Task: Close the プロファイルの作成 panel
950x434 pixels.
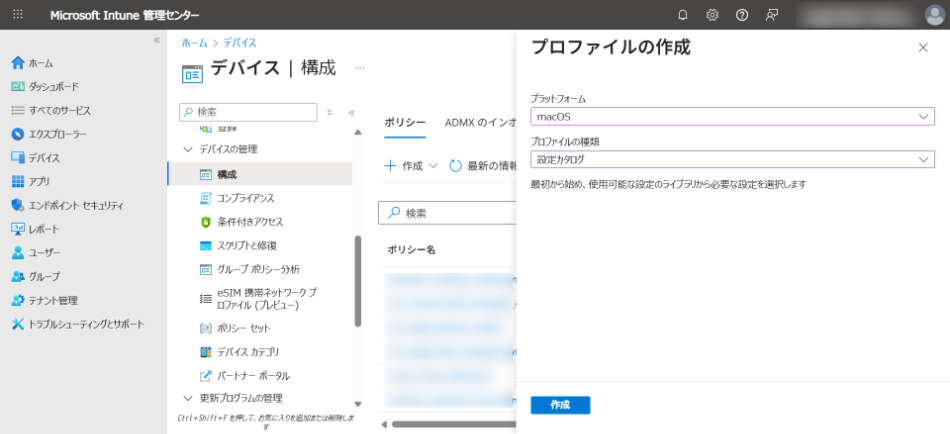Action: pos(922,48)
